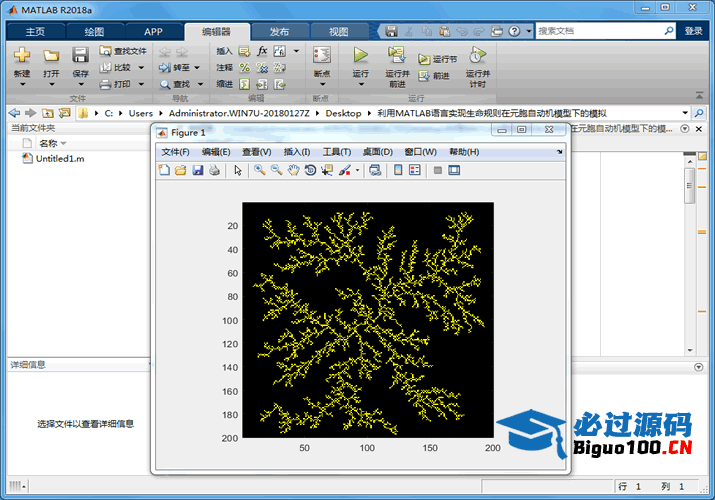Click the zoom in tool in Figure toolbar
Screen dimensions: 715x500
[x=259, y=171]
